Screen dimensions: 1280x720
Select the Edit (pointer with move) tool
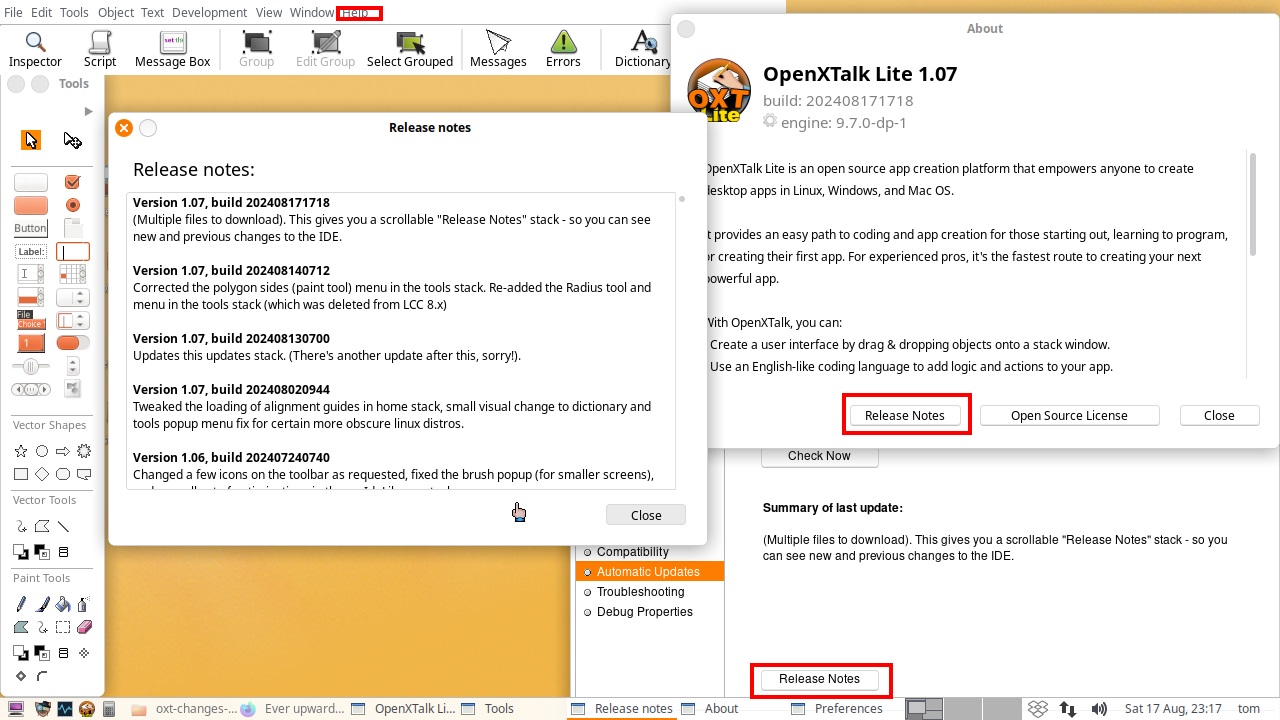[x=72, y=140]
